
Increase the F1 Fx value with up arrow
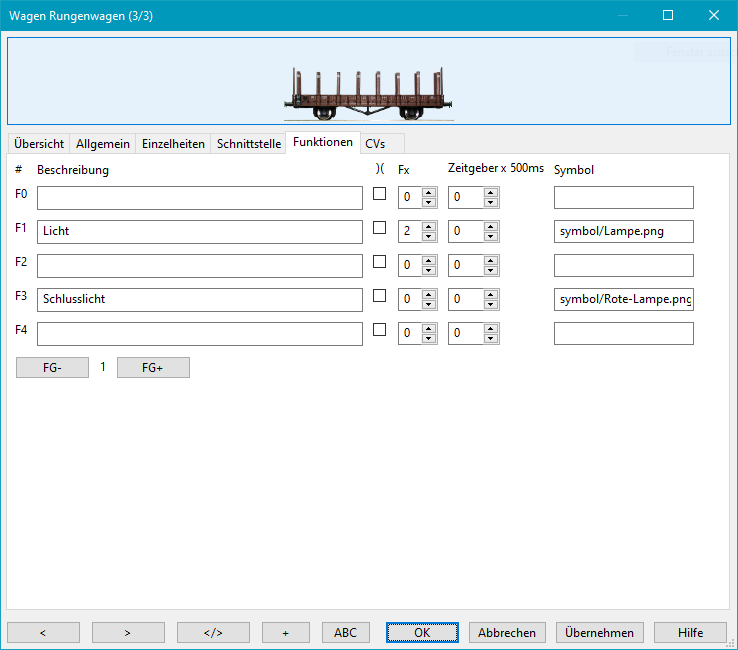pyautogui.click(x=428, y=227)
